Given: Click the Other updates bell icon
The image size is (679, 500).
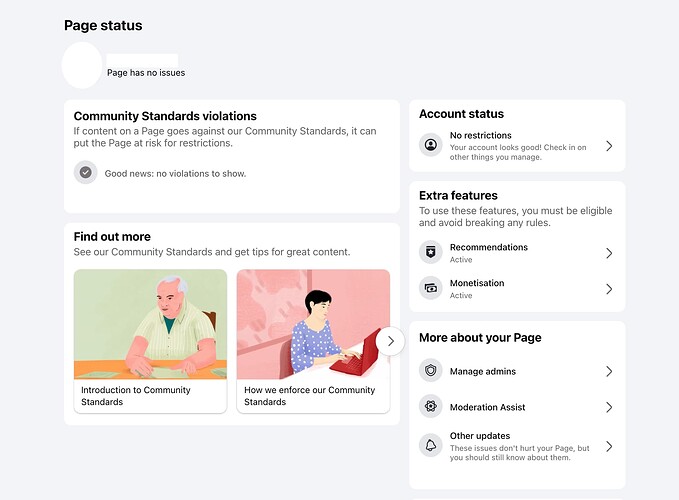Looking at the screenshot, I should click(x=430, y=445).
